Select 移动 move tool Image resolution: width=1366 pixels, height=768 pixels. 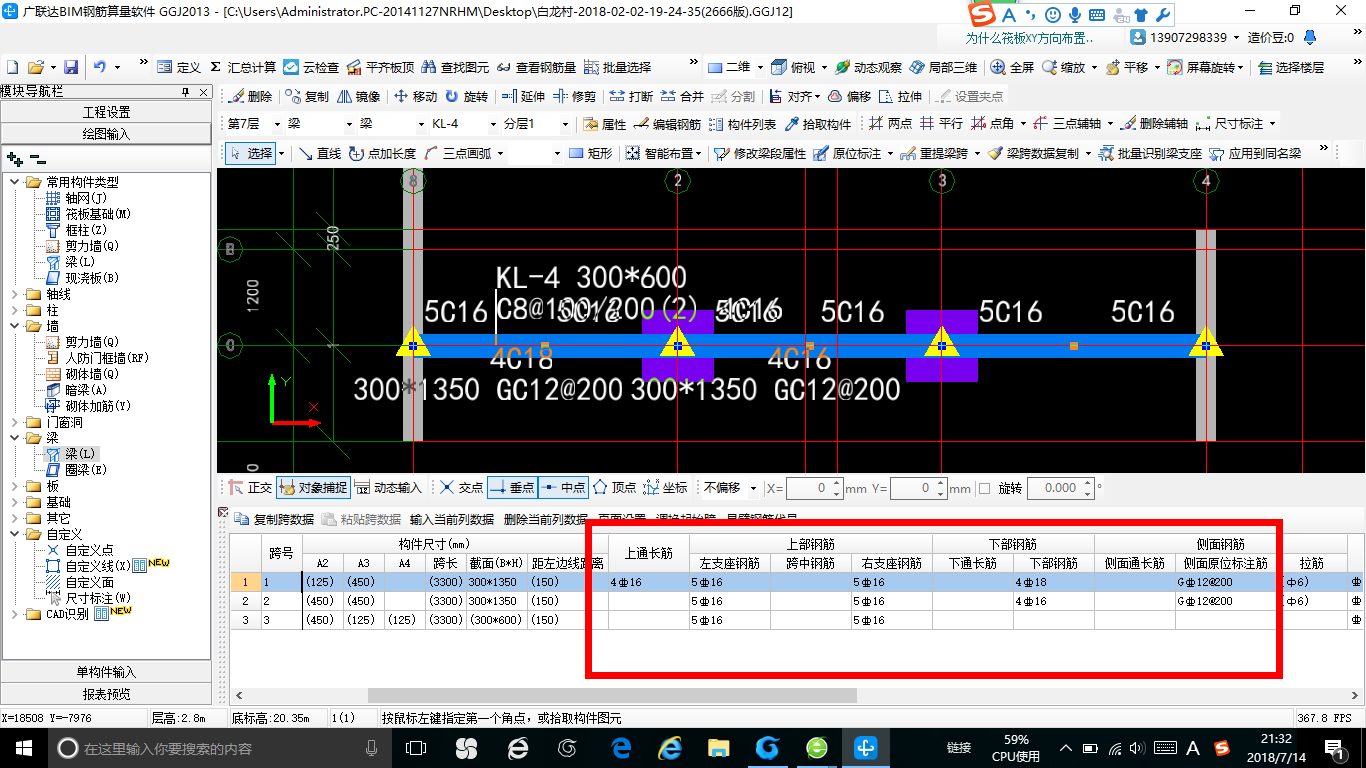click(x=416, y=96)
